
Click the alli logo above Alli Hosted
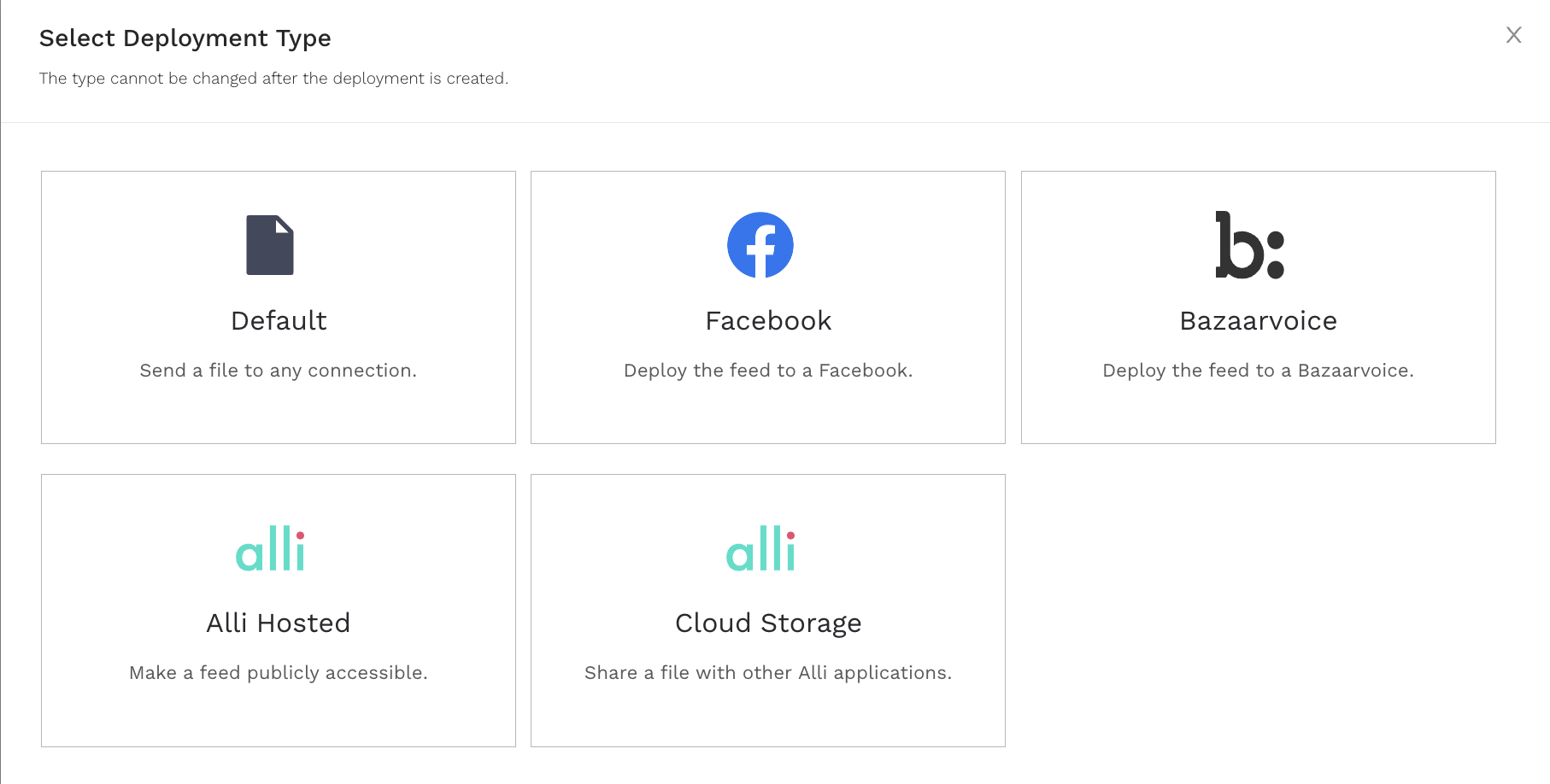click(270, 548)
